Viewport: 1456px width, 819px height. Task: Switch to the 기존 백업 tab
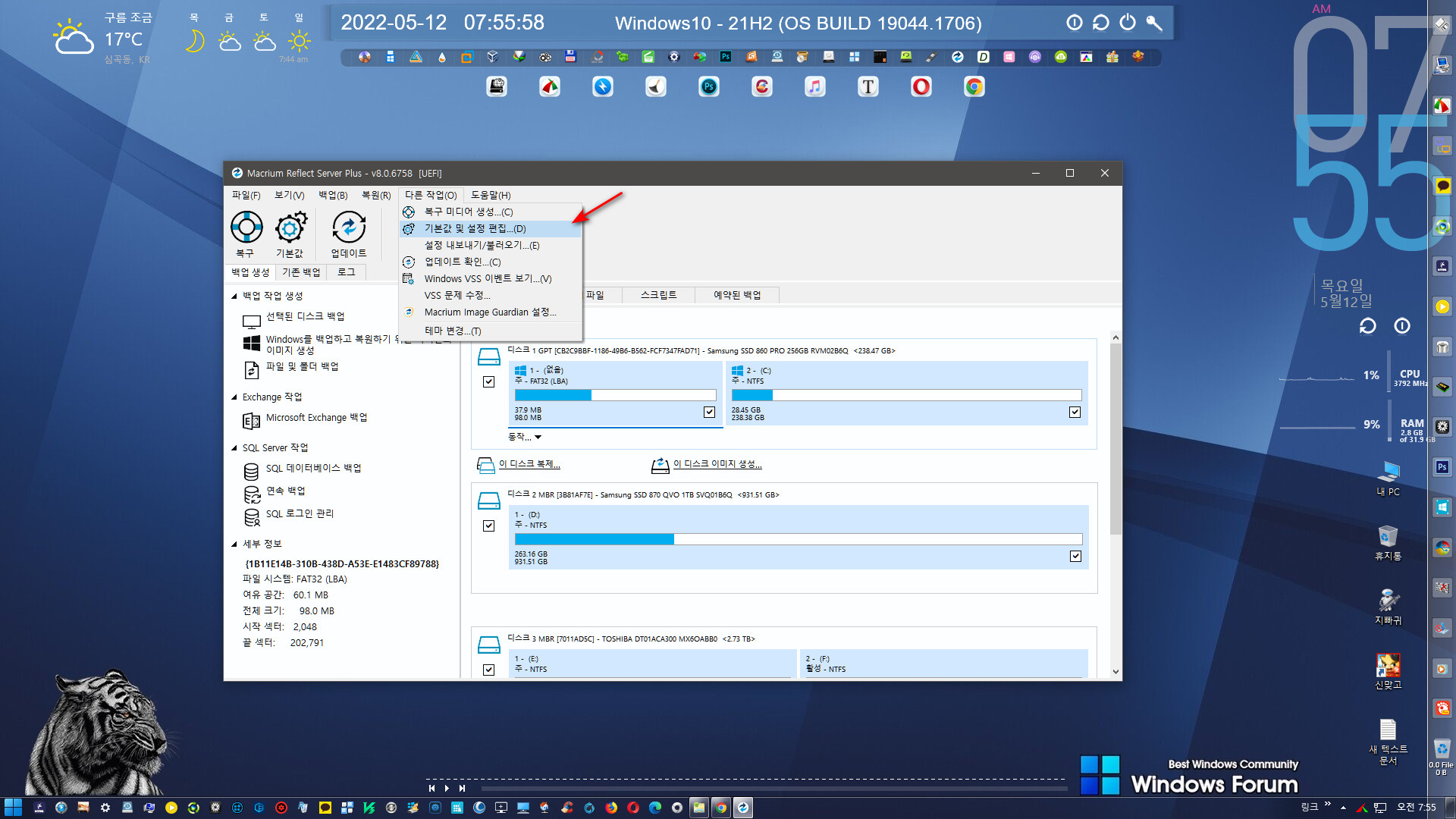point(301,272)
